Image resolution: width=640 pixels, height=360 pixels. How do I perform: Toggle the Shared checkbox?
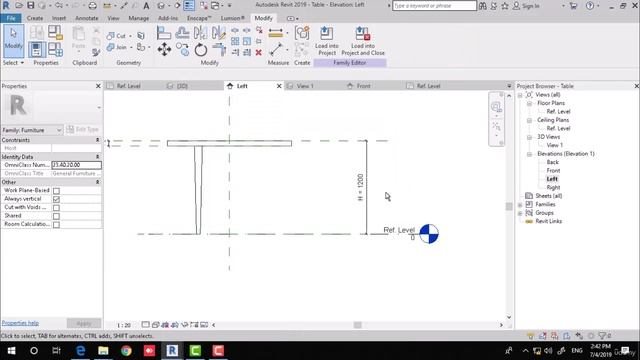click(x=56, y=216)
